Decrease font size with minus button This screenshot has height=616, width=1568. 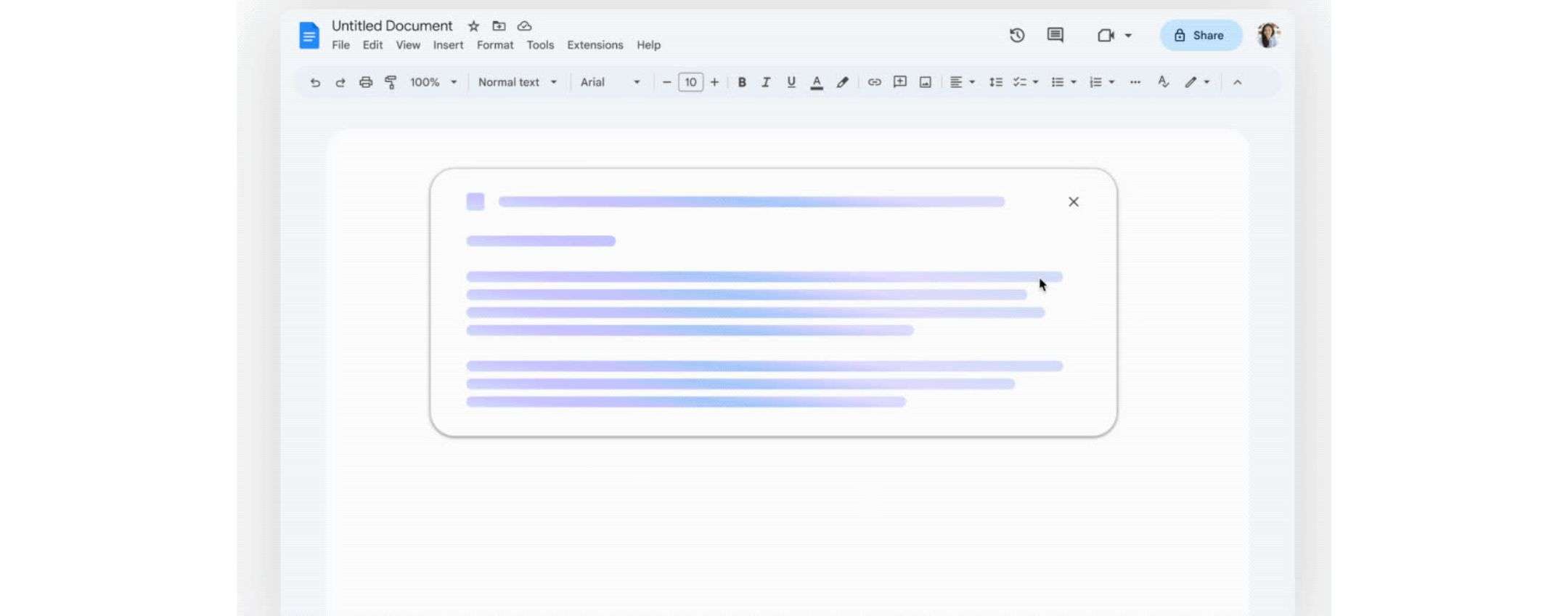(x=666, y=82)
